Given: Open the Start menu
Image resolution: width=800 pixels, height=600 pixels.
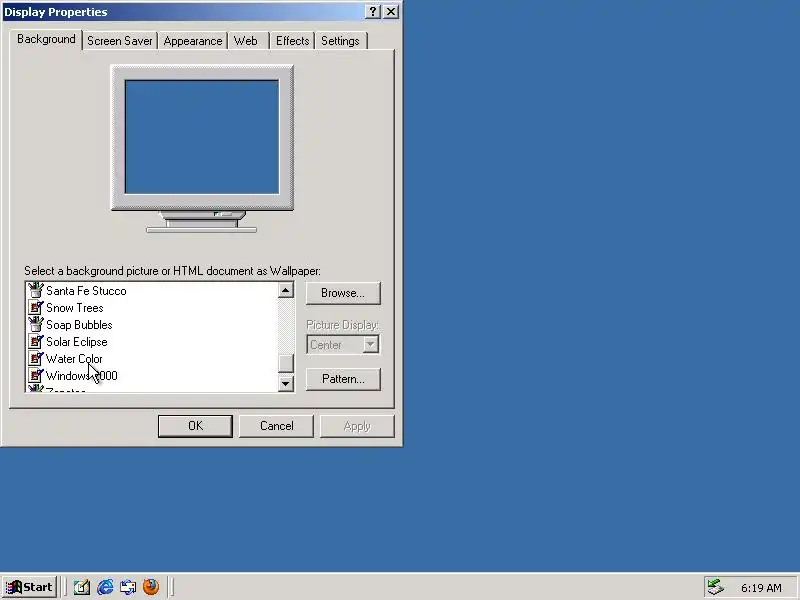Looking at the screenshot, I should (x=30, y=587).
